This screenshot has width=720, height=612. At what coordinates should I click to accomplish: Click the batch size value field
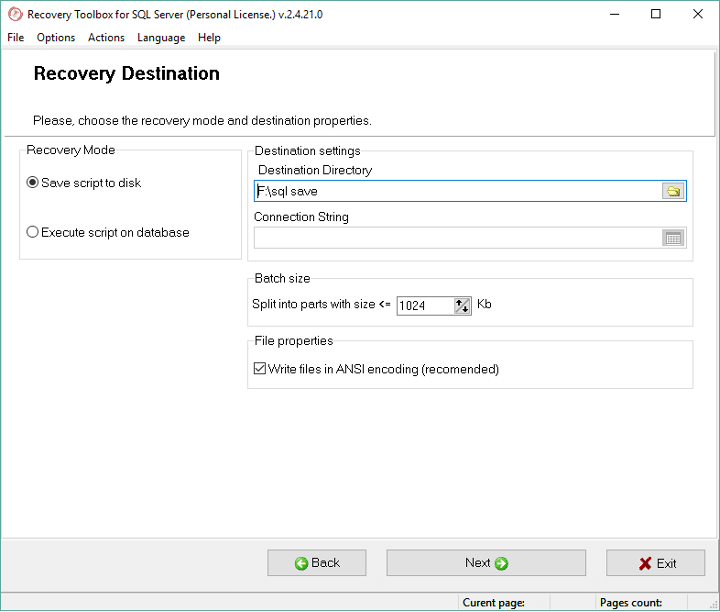coord(424,306)
